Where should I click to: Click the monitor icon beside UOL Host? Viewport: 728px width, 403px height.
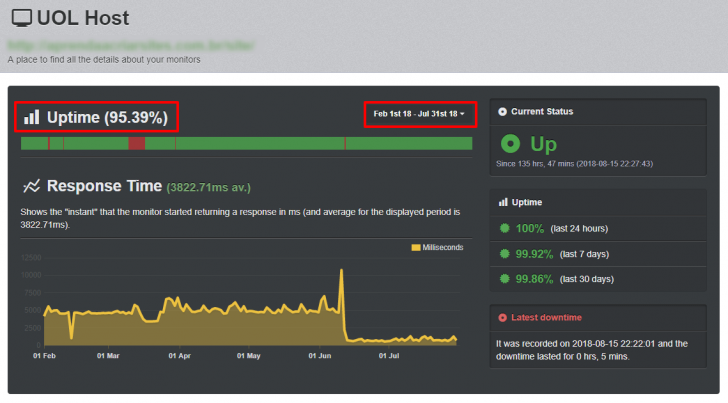point(22,18)
